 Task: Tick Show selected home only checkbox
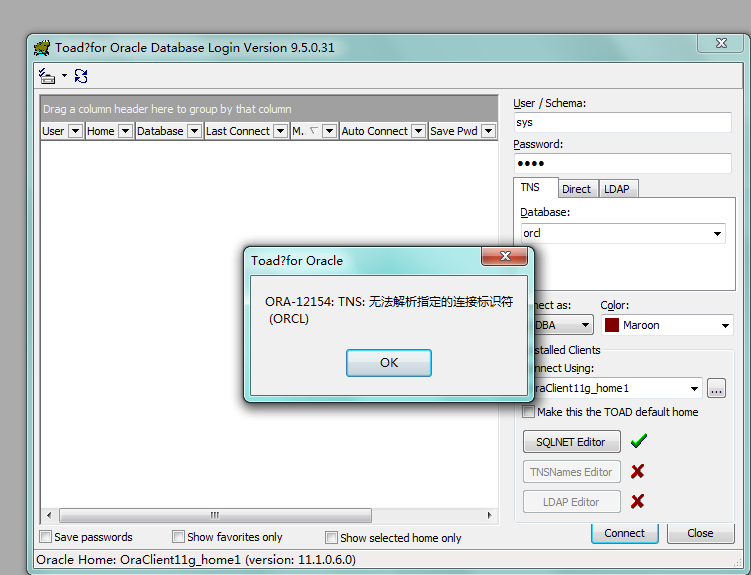click(x=332, y=538)
